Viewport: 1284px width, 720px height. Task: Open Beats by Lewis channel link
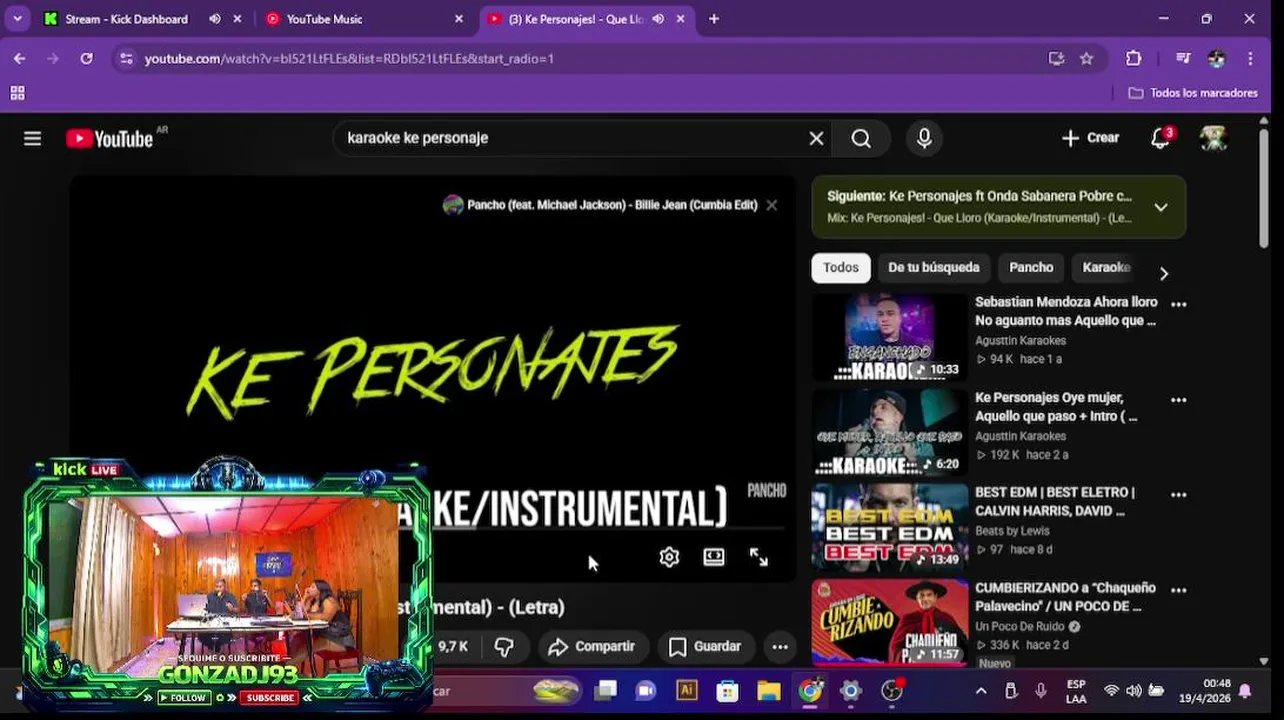click(x=1012, y=531)
